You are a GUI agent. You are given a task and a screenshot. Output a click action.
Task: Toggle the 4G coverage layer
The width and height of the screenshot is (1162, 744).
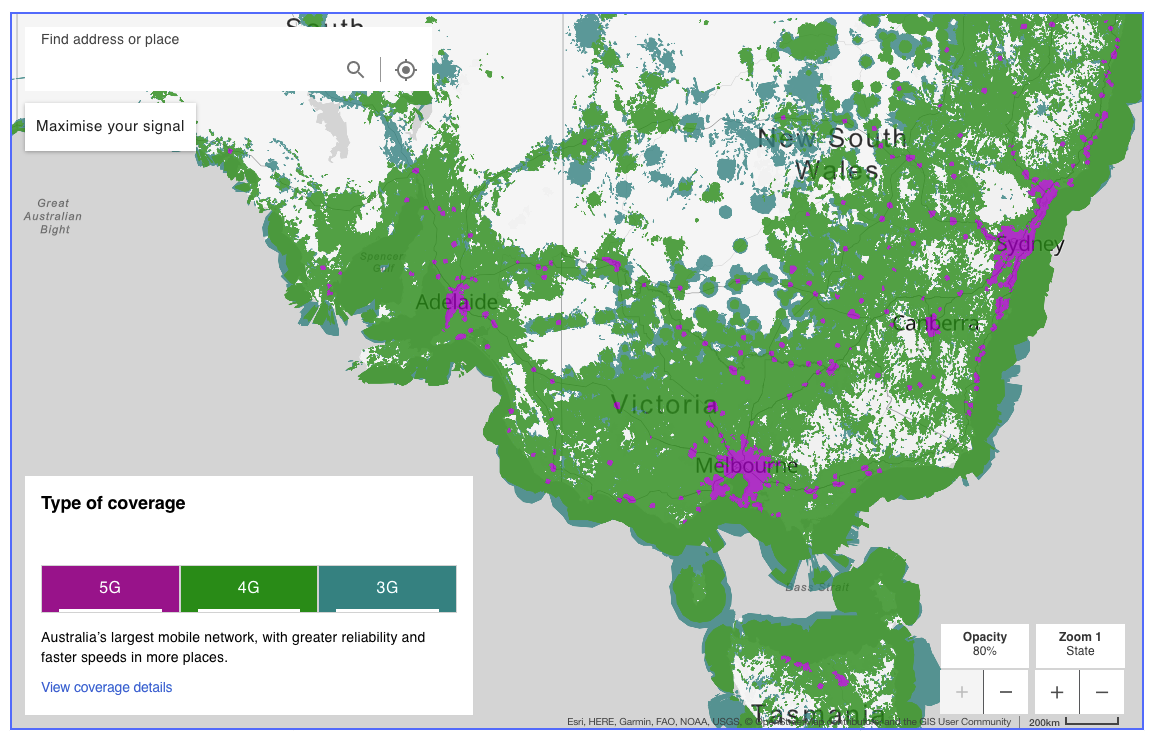click(x=249, y=588)
